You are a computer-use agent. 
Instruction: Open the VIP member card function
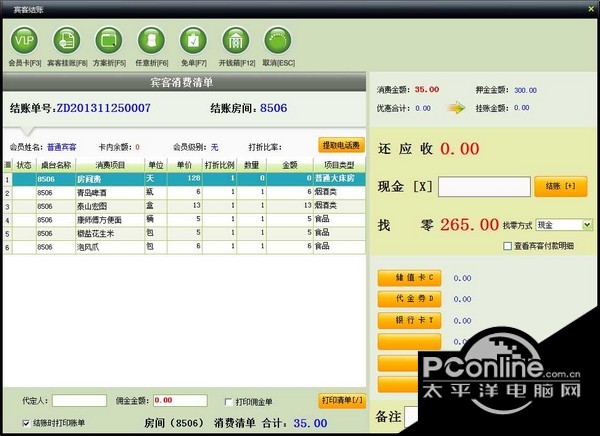24,41
